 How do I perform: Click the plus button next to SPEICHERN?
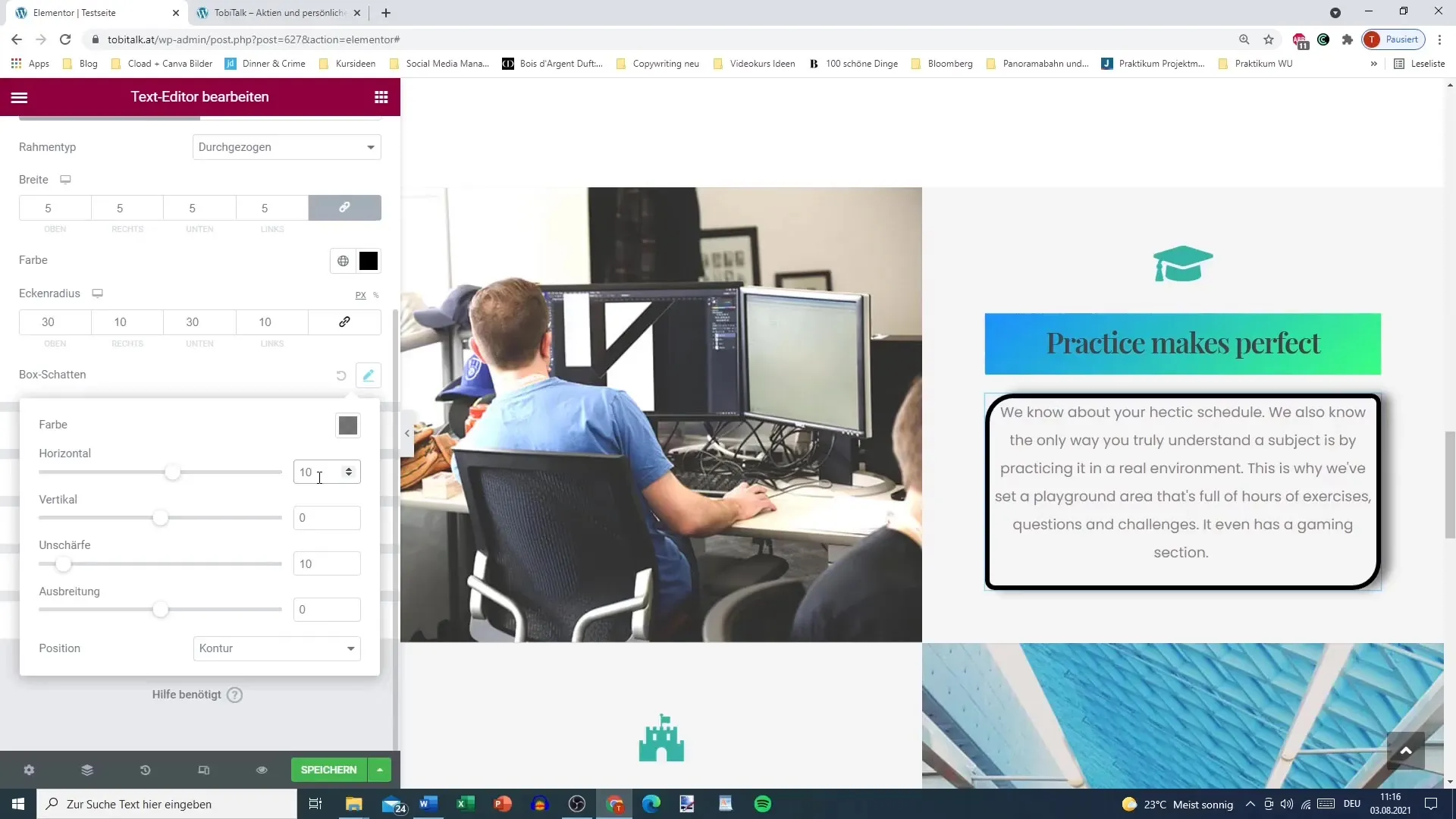tap(380, 770)
